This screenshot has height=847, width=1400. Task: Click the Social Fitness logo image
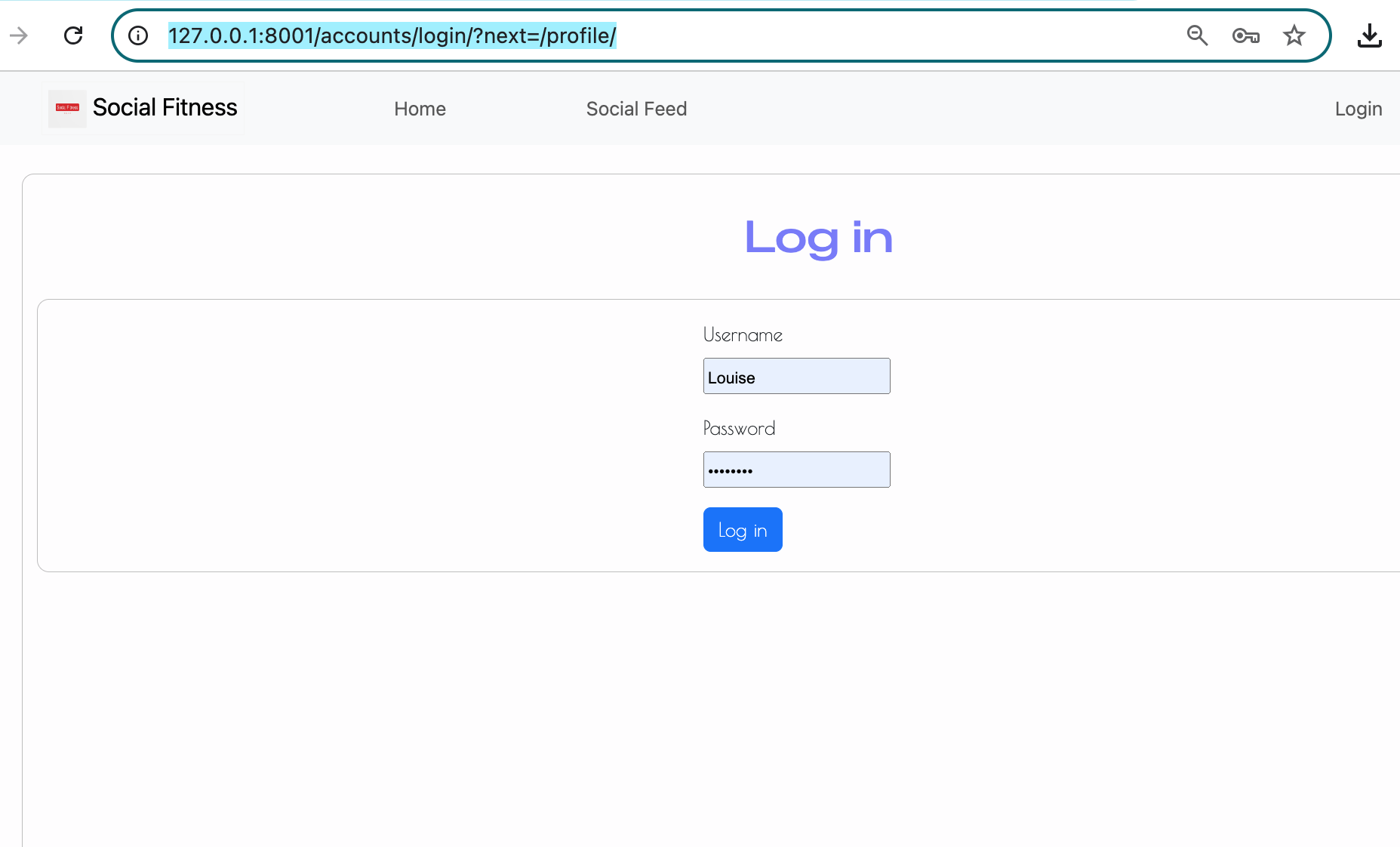[x=66, y=108]
